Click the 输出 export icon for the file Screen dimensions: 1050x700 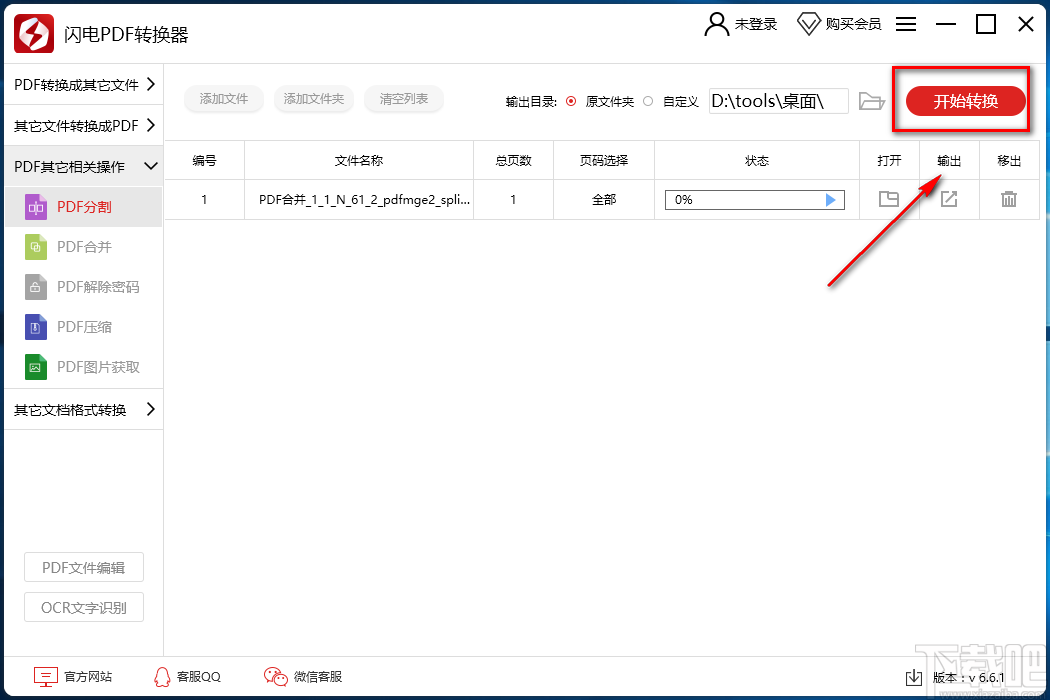pyautogui.click(x=948, y=199)
